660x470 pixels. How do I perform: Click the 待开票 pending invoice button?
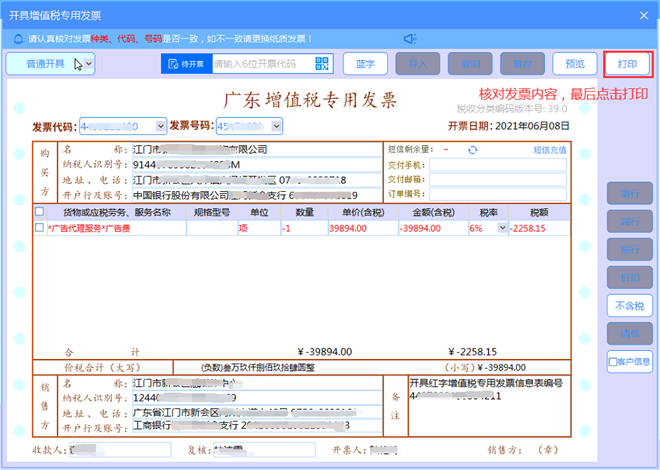186,64
